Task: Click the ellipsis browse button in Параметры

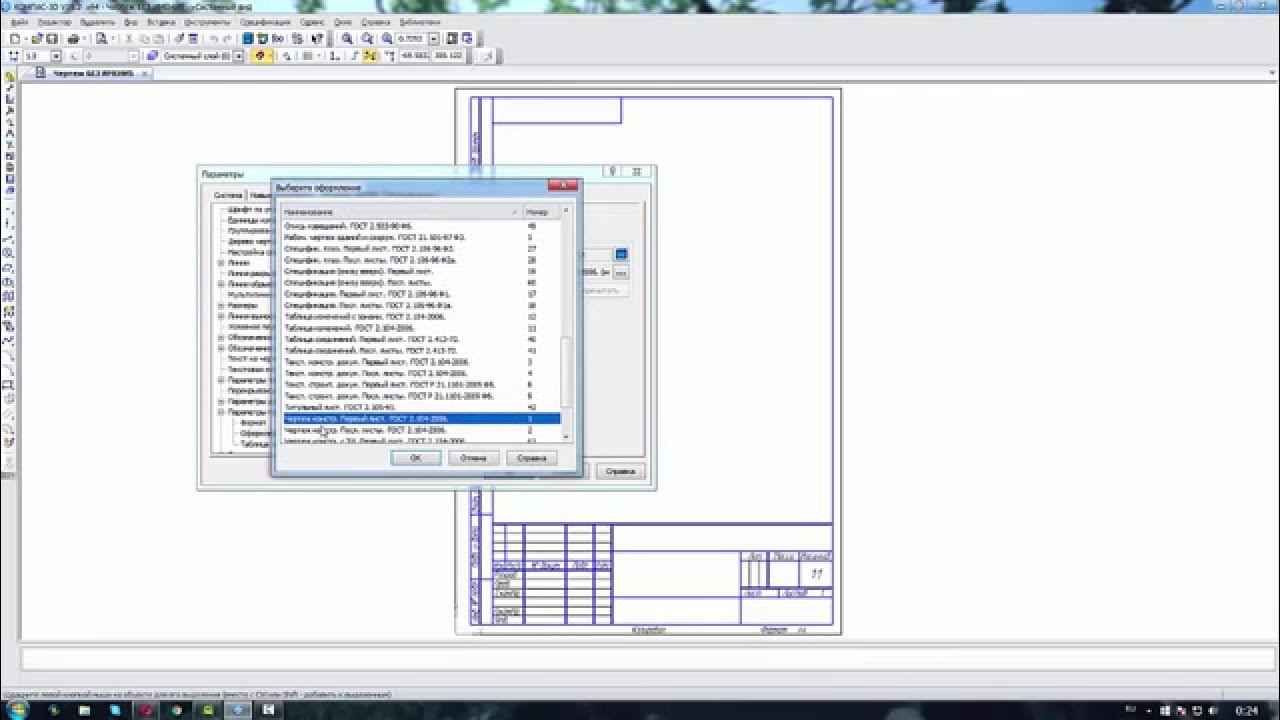Action: pos(620,271)
